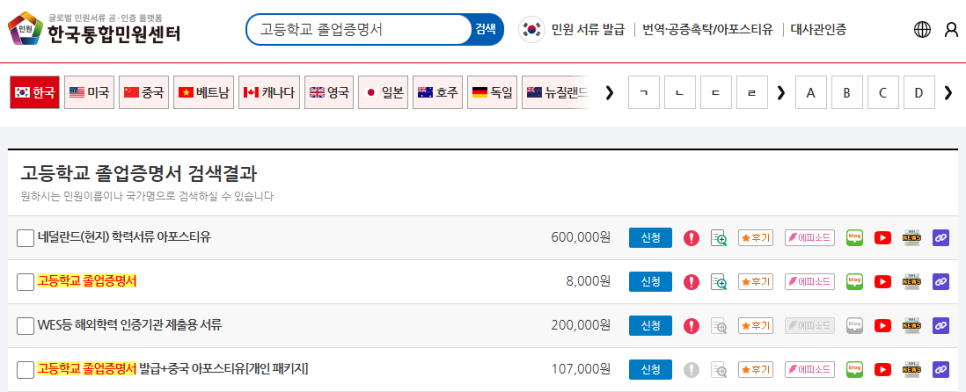Screen dimensions: 966x392
Task: Select the 베트남 country tab
Action: pos(203,92)
